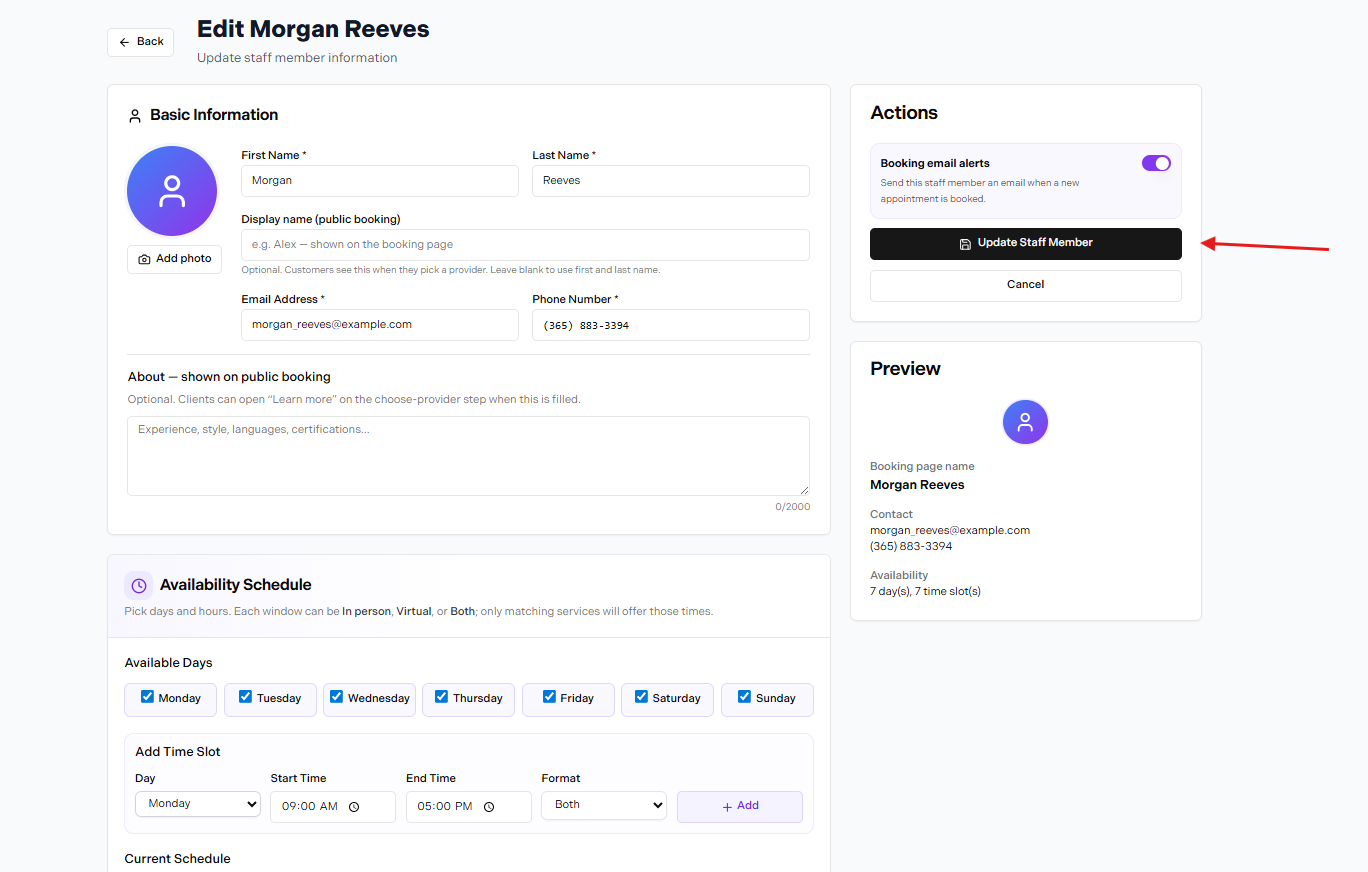Go back using the Back button
The image size is (1368, 872).
pyautogui.click(x=140, y=42)
